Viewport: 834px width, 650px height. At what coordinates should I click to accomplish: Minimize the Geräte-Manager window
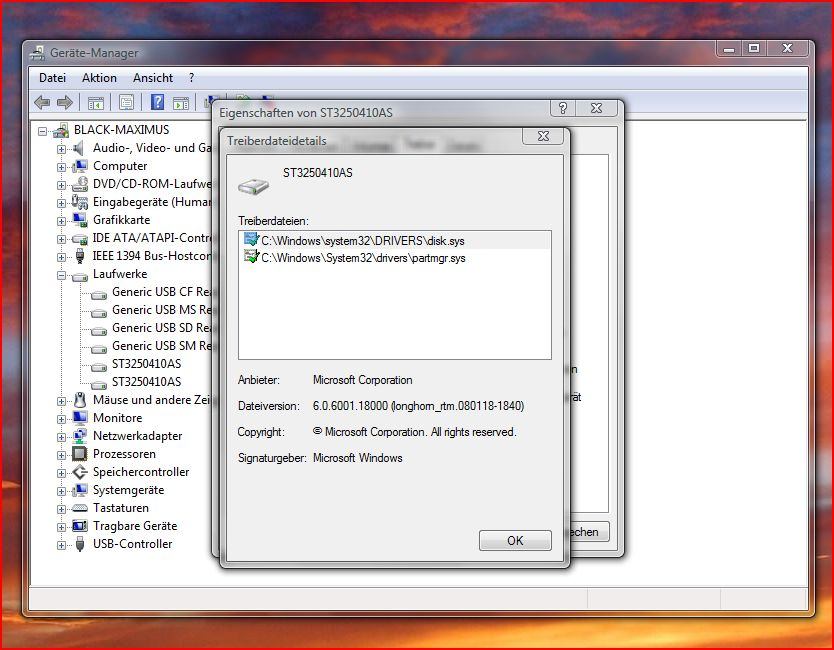(x=729, y=49)
